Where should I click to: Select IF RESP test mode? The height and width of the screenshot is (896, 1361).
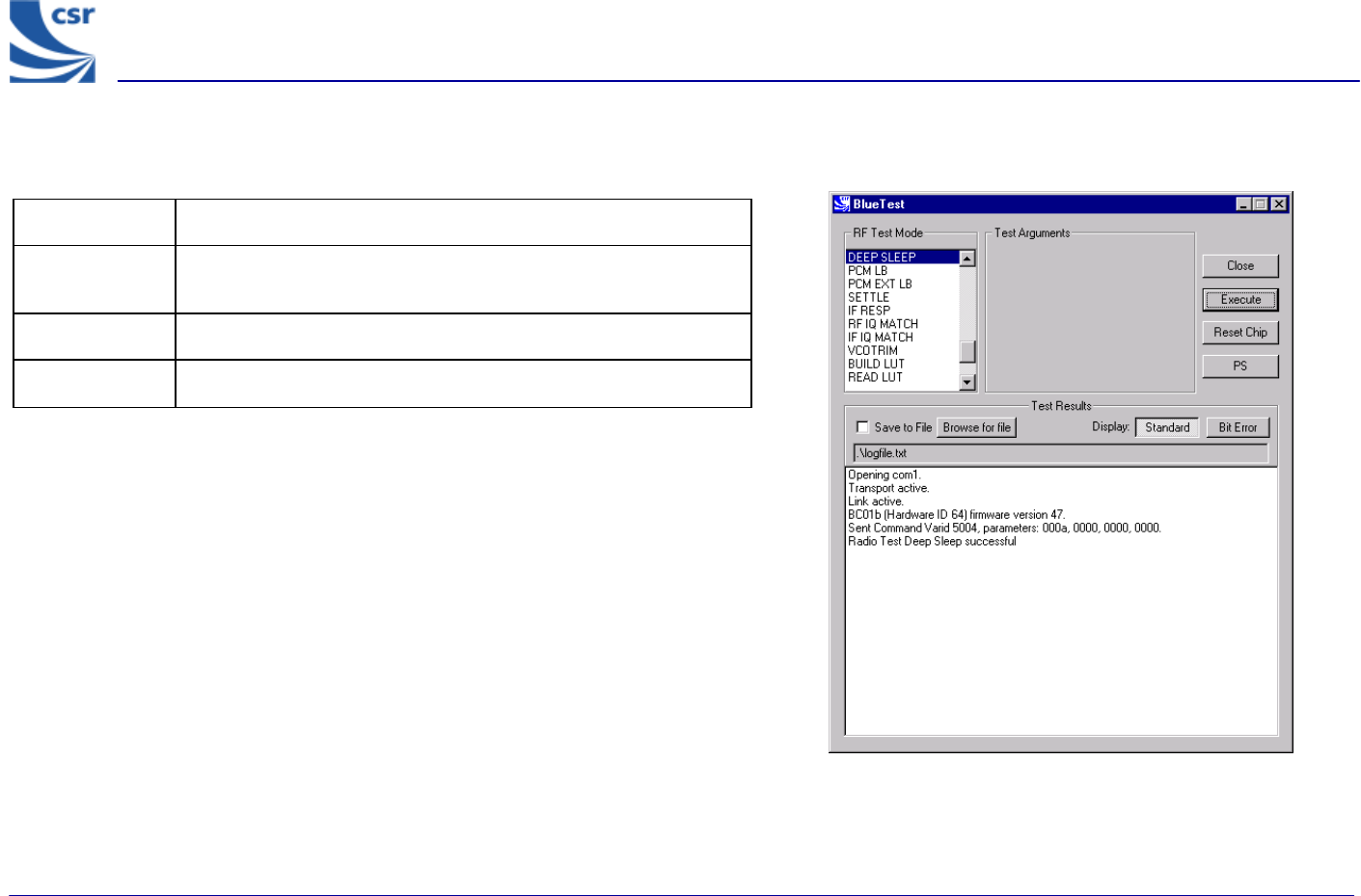pyautogui.click(x=902, y=312)
